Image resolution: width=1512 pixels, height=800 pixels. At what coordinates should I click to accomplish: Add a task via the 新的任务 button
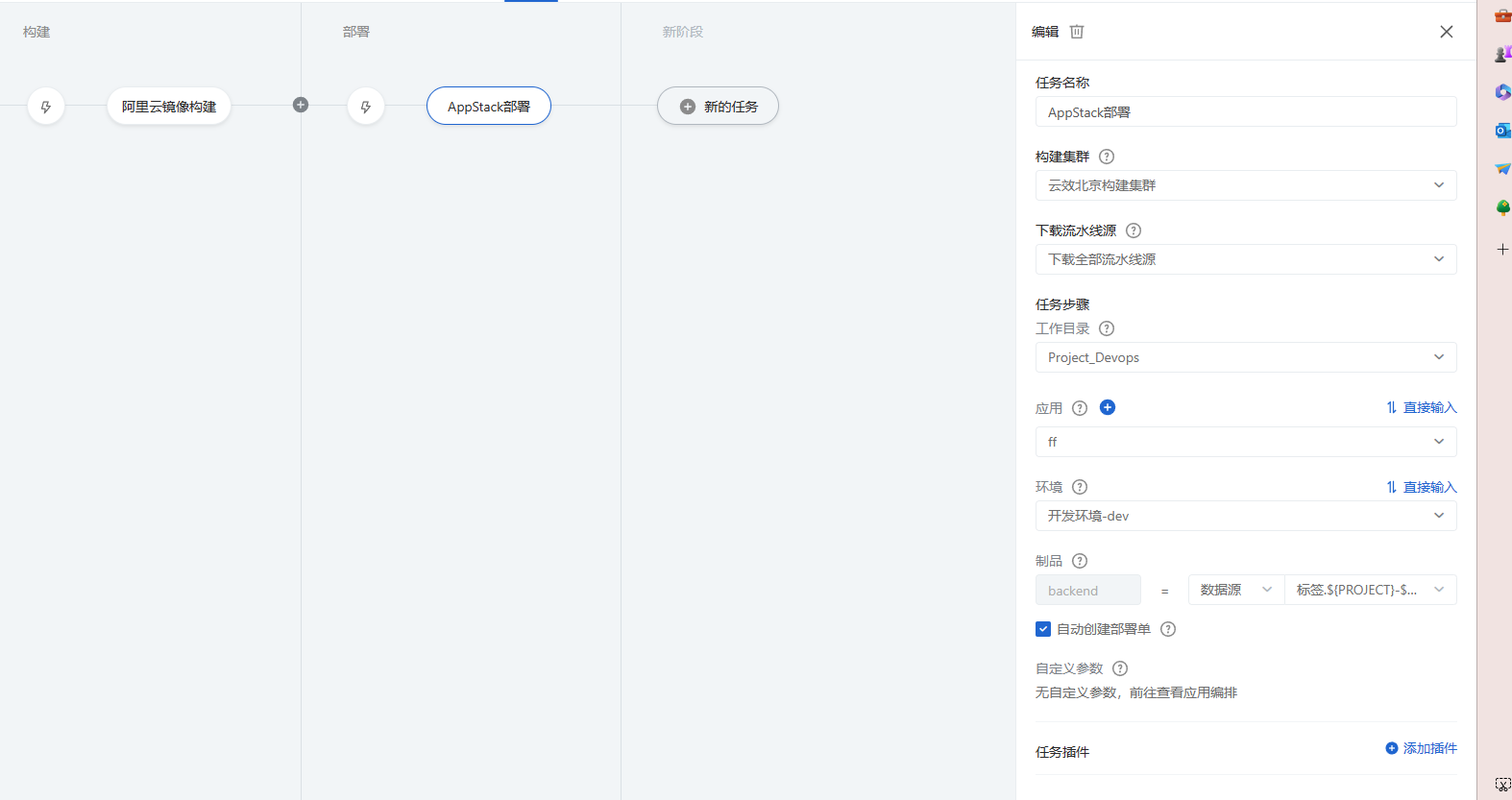point(718,107)
